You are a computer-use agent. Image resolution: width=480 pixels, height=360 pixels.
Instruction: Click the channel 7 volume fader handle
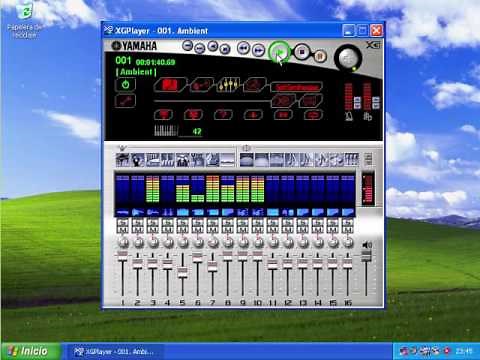[212, 267]
